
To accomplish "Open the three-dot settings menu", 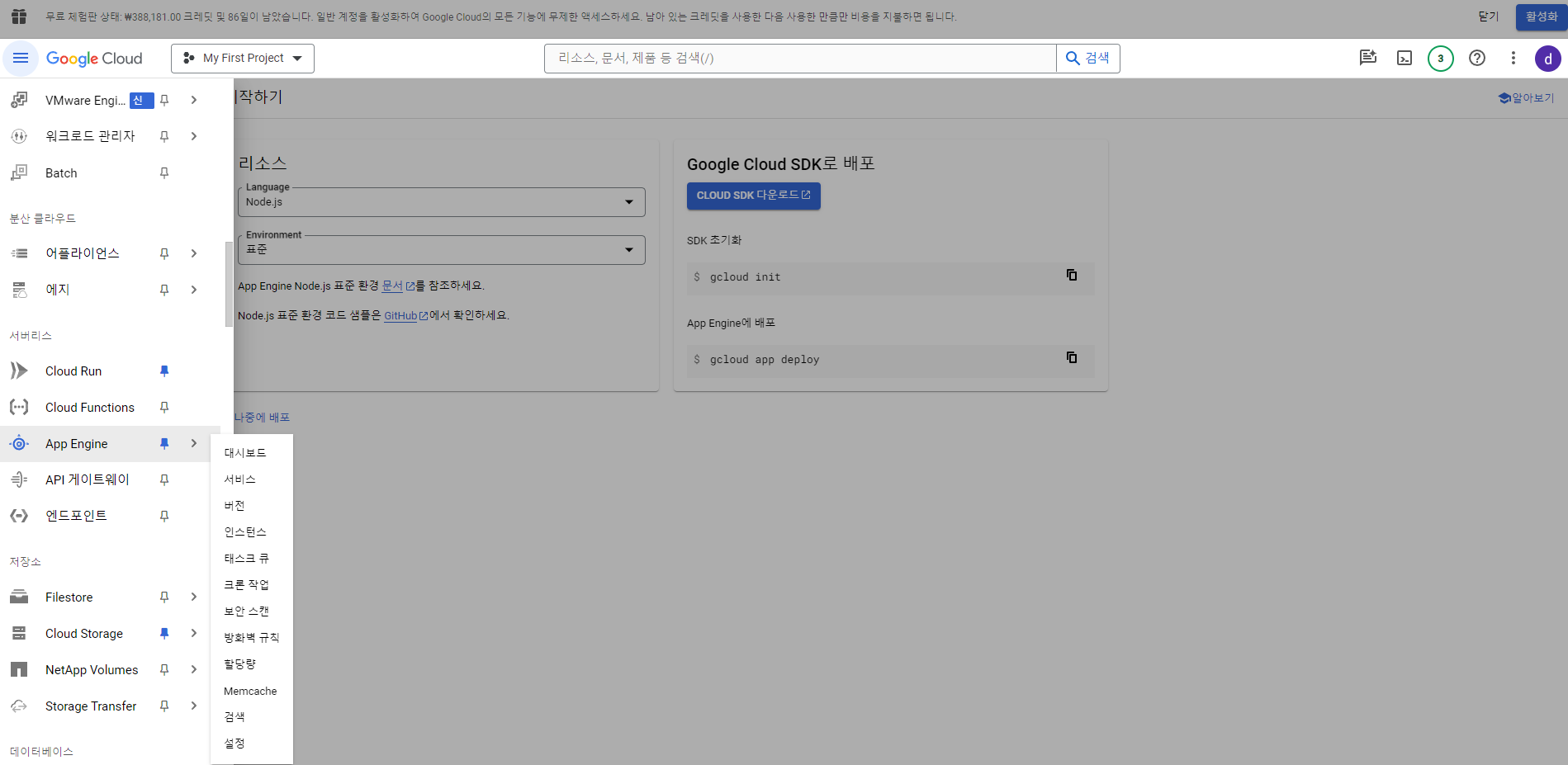I will pos(1514,58).
